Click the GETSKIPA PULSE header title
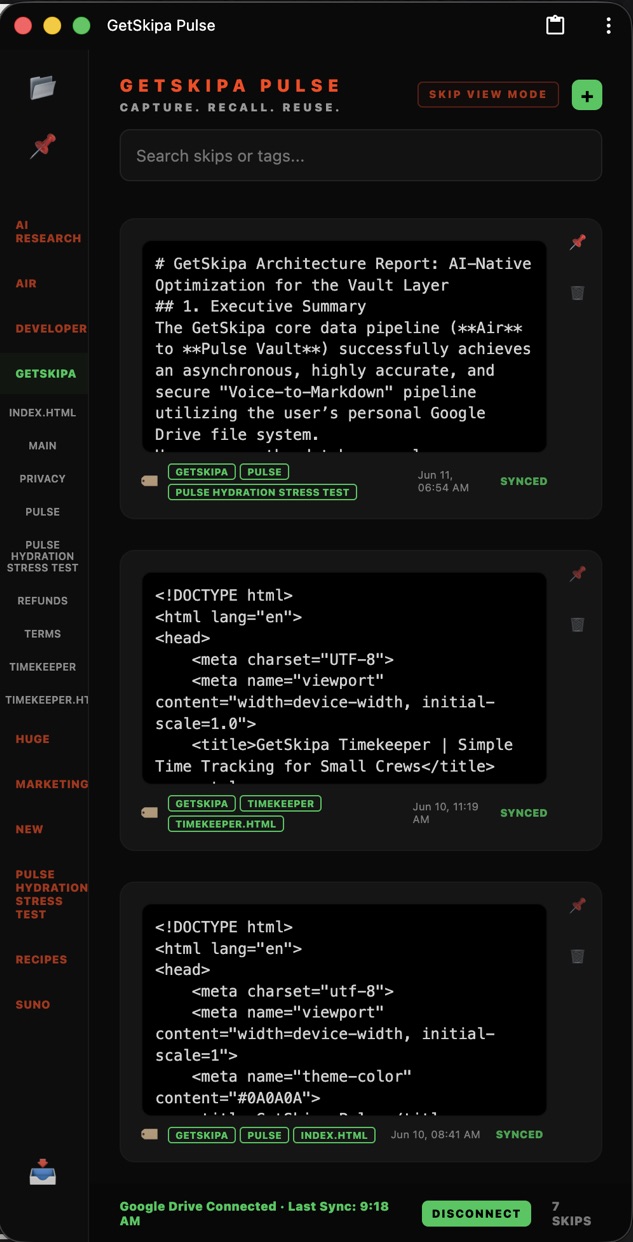The image size is (633, 1242). pyautogui.click(x=230, y=86)
